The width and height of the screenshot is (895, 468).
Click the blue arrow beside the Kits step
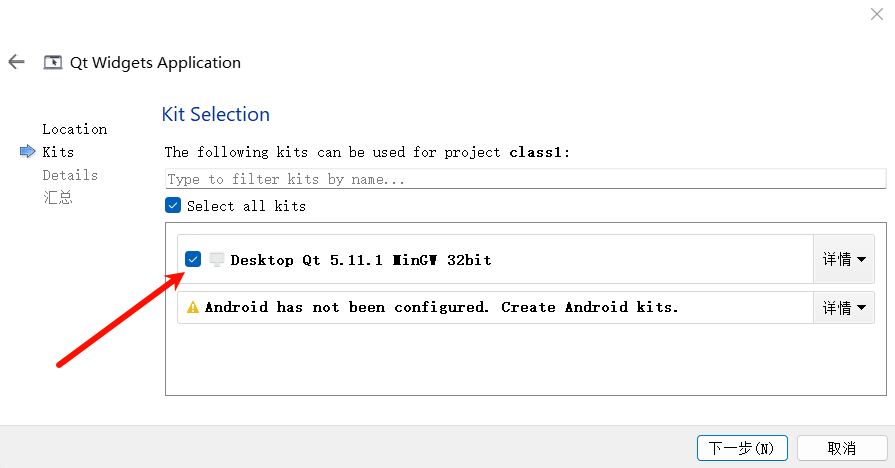pos(27,152)
